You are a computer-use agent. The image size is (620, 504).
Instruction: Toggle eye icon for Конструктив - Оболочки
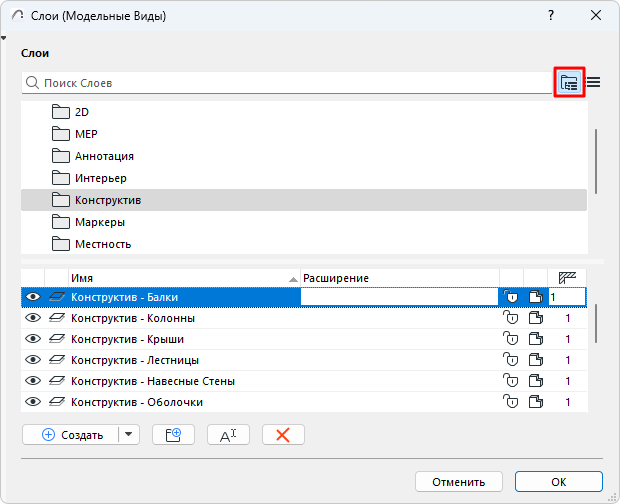(33, 402)
